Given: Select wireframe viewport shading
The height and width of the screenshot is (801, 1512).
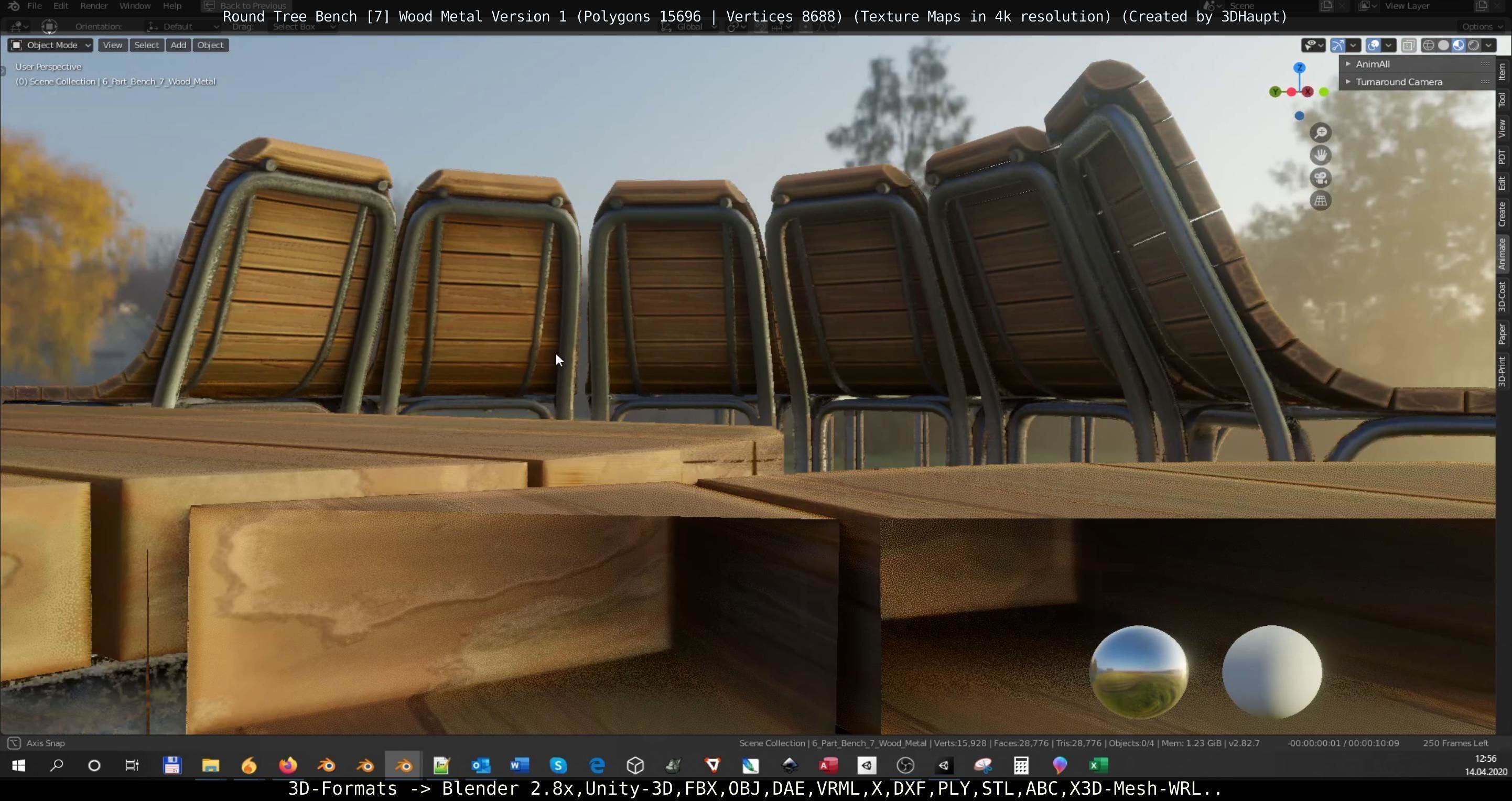Looking at the screenshot, I should [x=1429, y=45].
